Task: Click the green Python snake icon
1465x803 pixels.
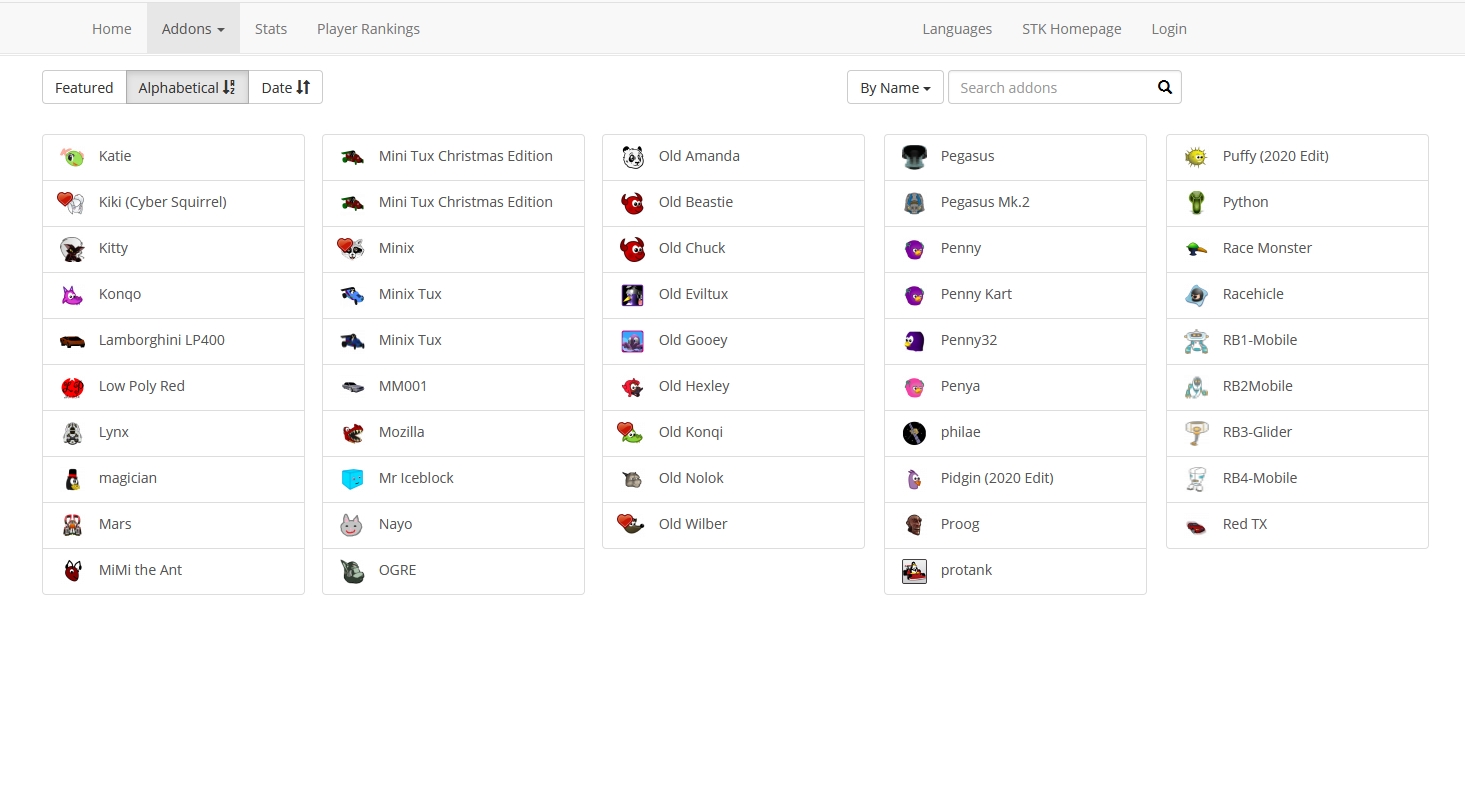Action: 1196,203
